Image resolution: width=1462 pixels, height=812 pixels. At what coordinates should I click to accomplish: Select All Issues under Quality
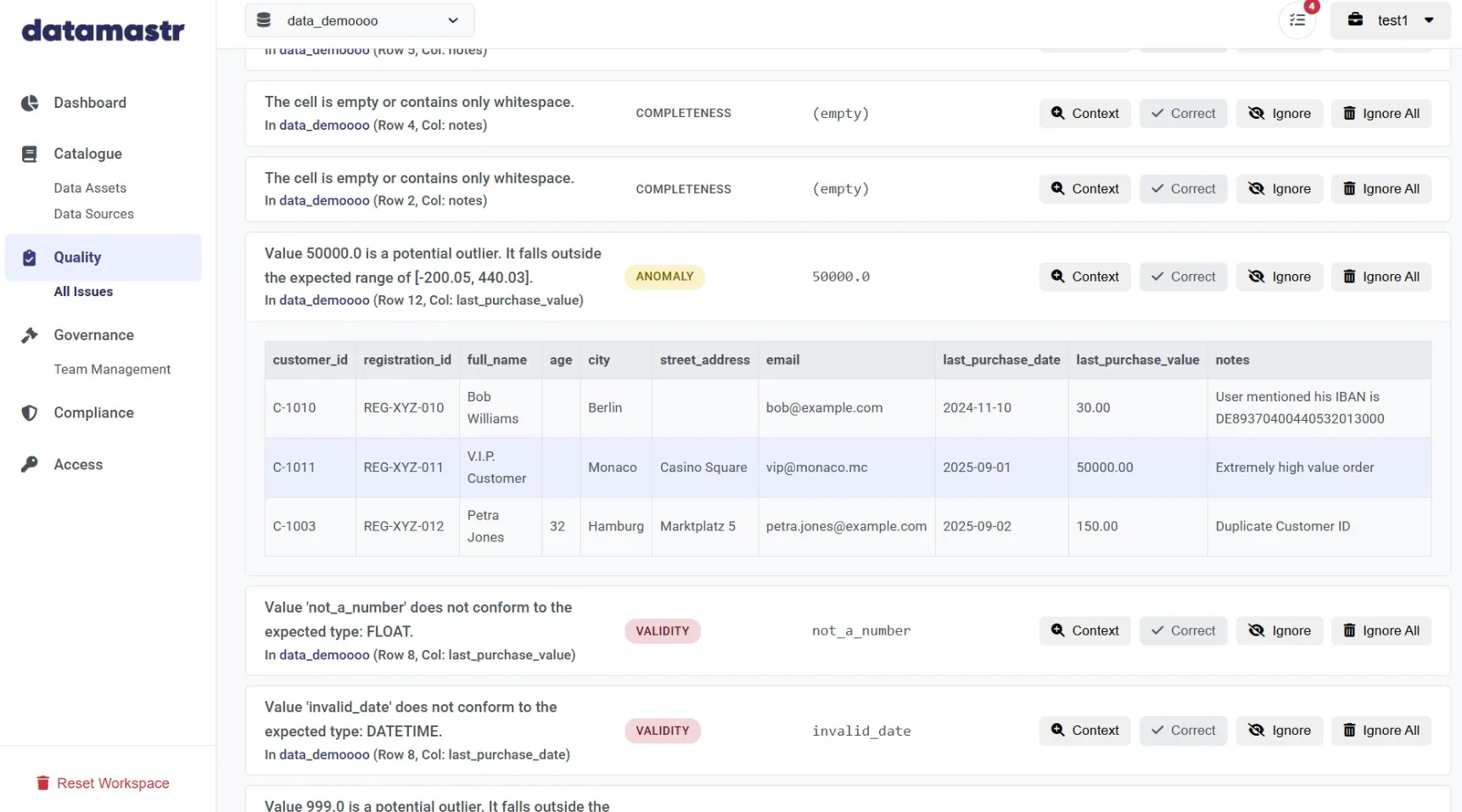point(83,292)
